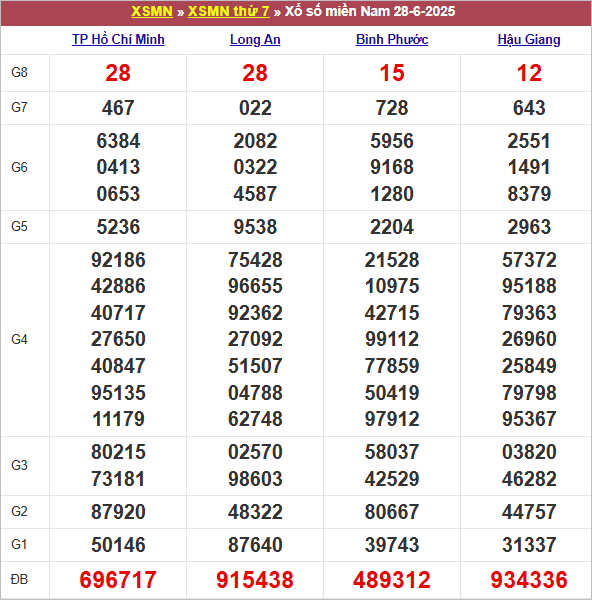The image size is (592, 600).
Task: Select the G5 row label
Action: click(20, 226)
